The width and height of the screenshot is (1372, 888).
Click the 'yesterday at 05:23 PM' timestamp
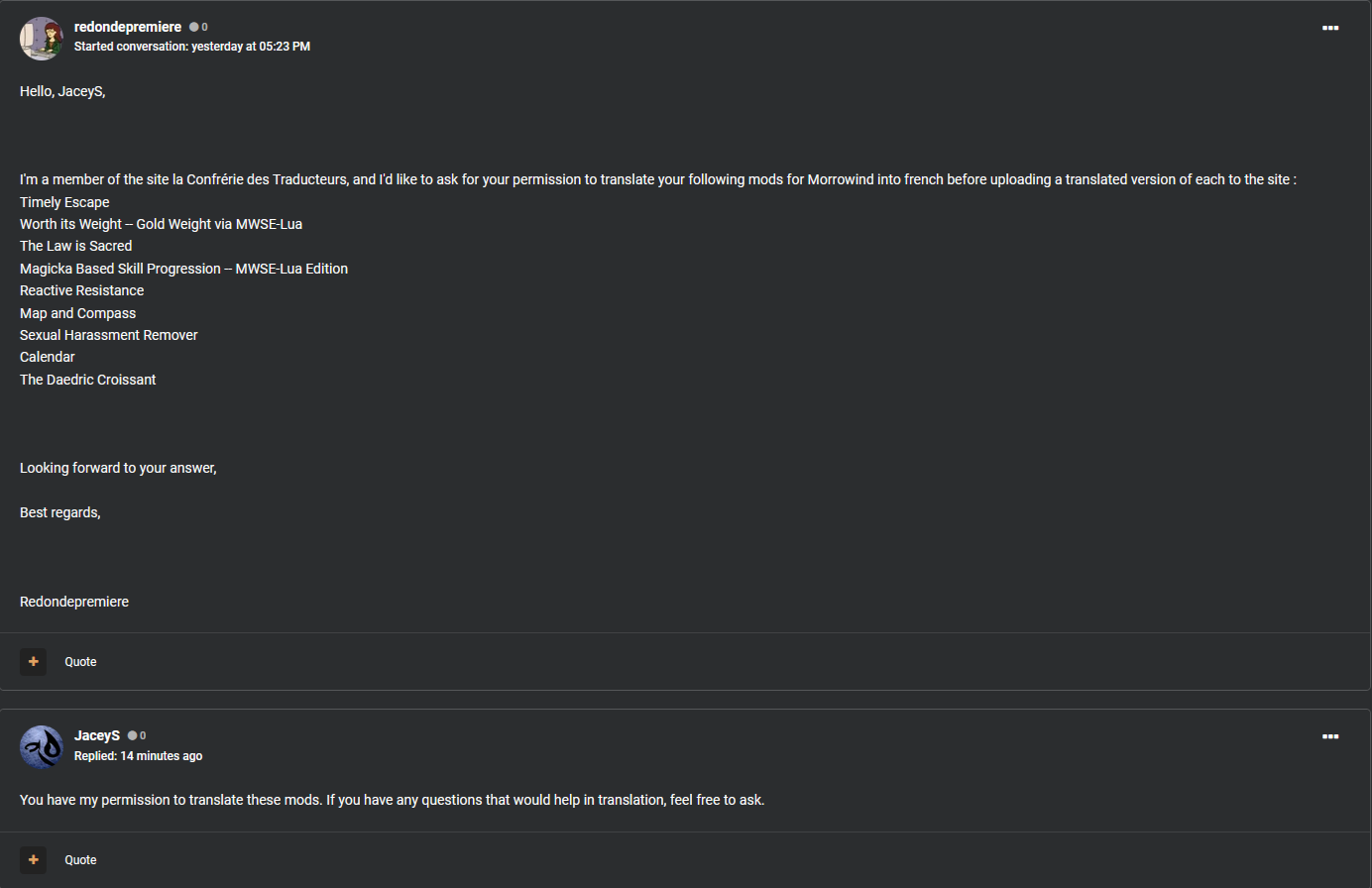[251, 47]
